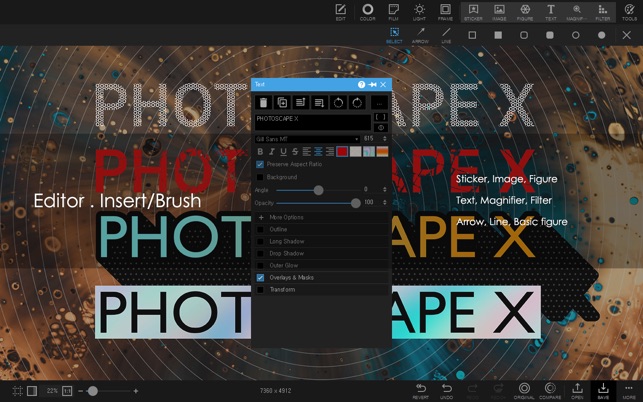The width and height of the screenshot is (643, 402).
Task: Adjust the Angle value stepper
Action: 385,190
